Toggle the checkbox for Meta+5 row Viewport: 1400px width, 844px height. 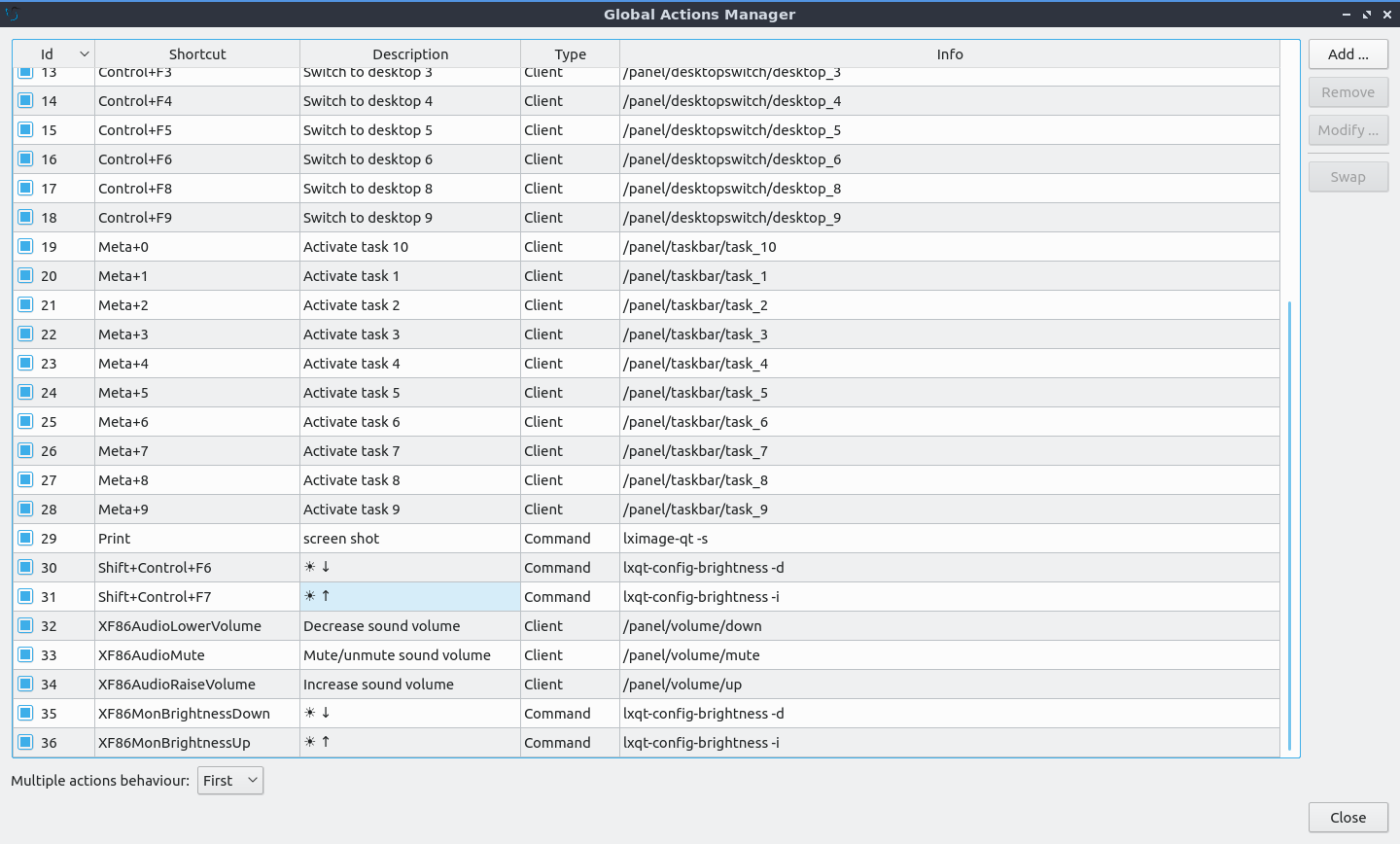tap(26, 392)
